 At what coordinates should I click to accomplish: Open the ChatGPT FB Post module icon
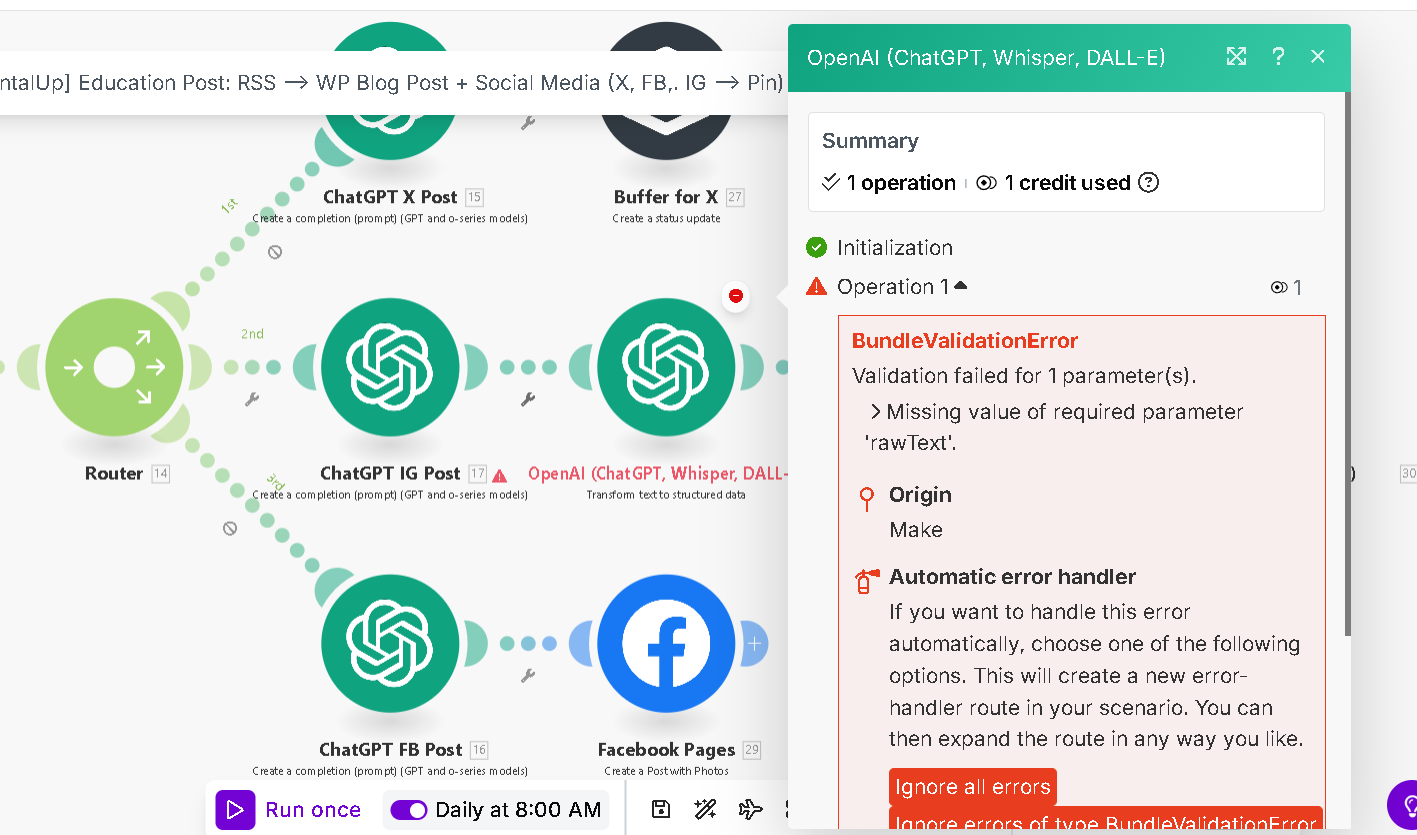click(390, 643)
